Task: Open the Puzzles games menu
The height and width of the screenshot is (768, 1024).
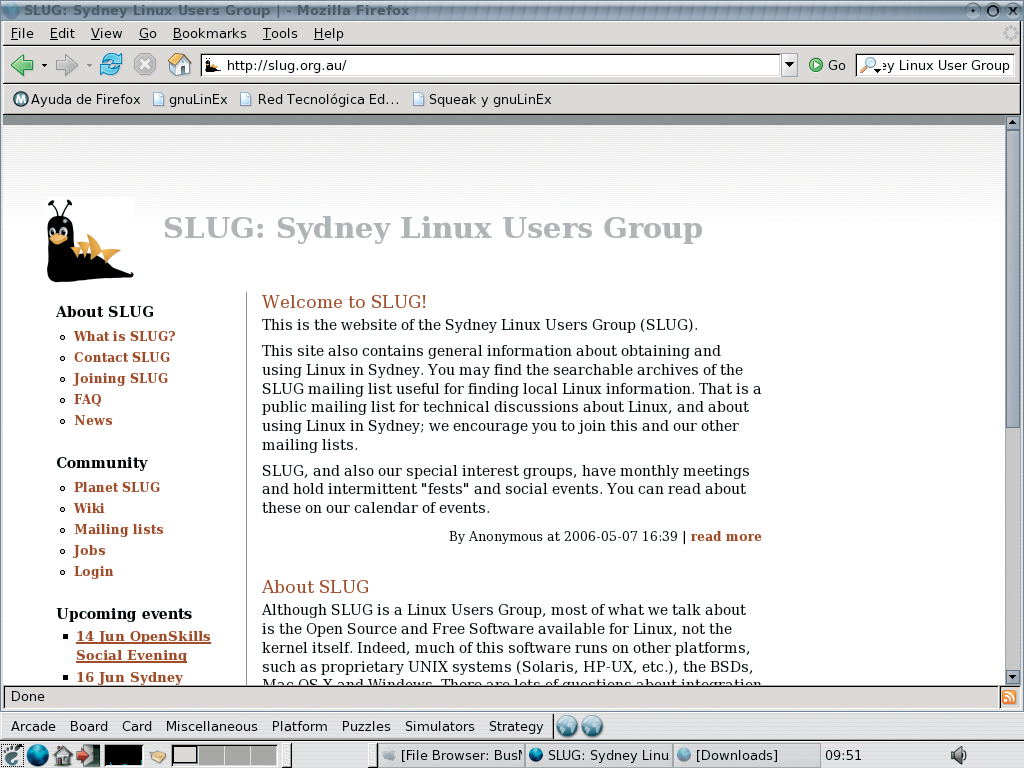Action: click(x=366, y=726)
